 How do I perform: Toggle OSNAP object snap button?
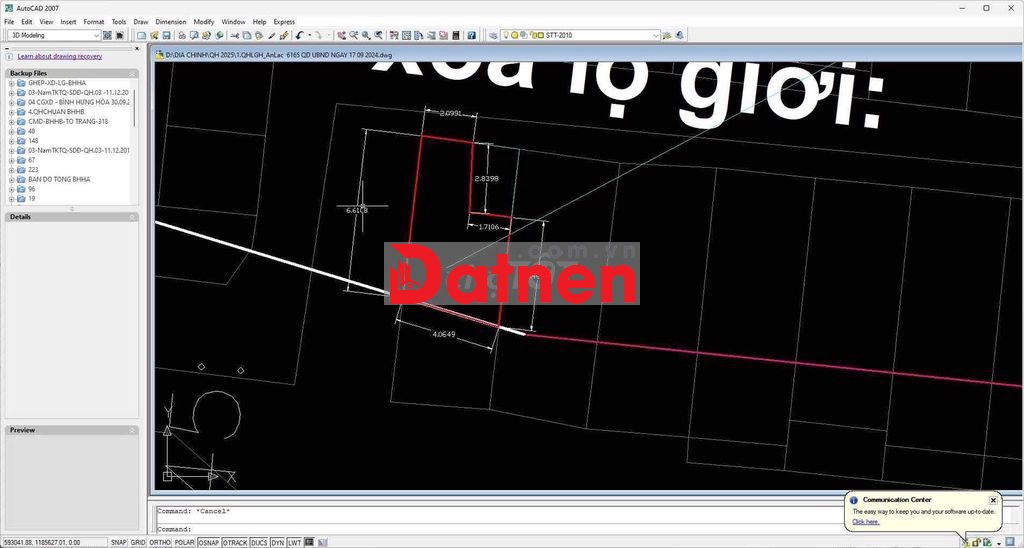pos(209,542)
